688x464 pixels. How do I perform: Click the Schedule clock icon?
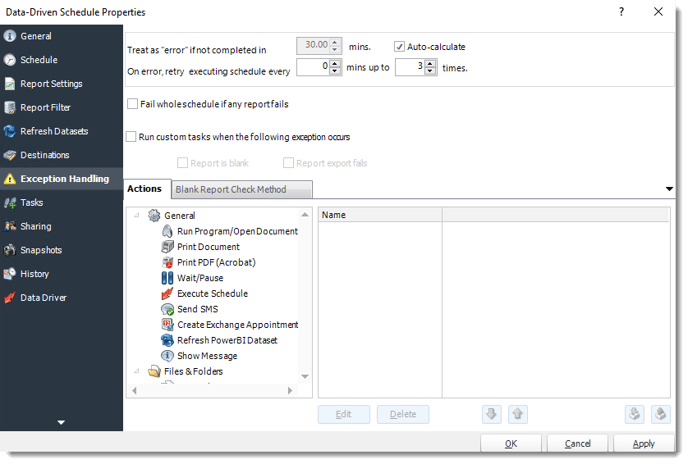click(x=10, y=60)
